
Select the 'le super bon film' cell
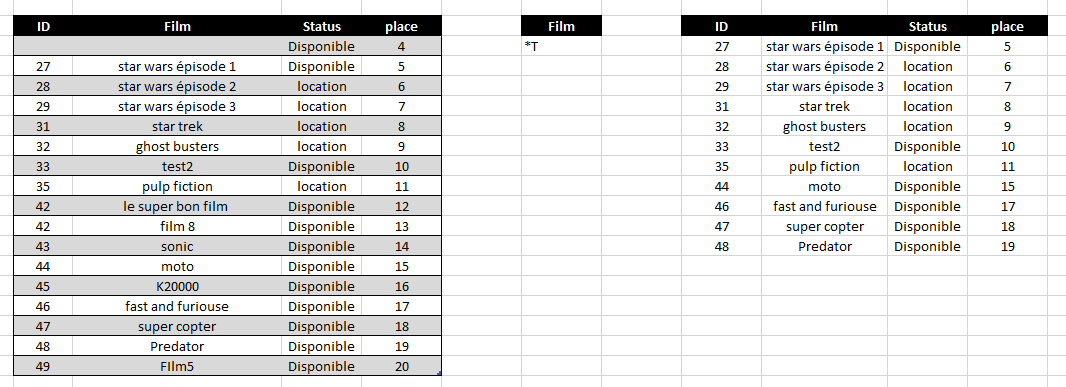click(x=177, y=207)
